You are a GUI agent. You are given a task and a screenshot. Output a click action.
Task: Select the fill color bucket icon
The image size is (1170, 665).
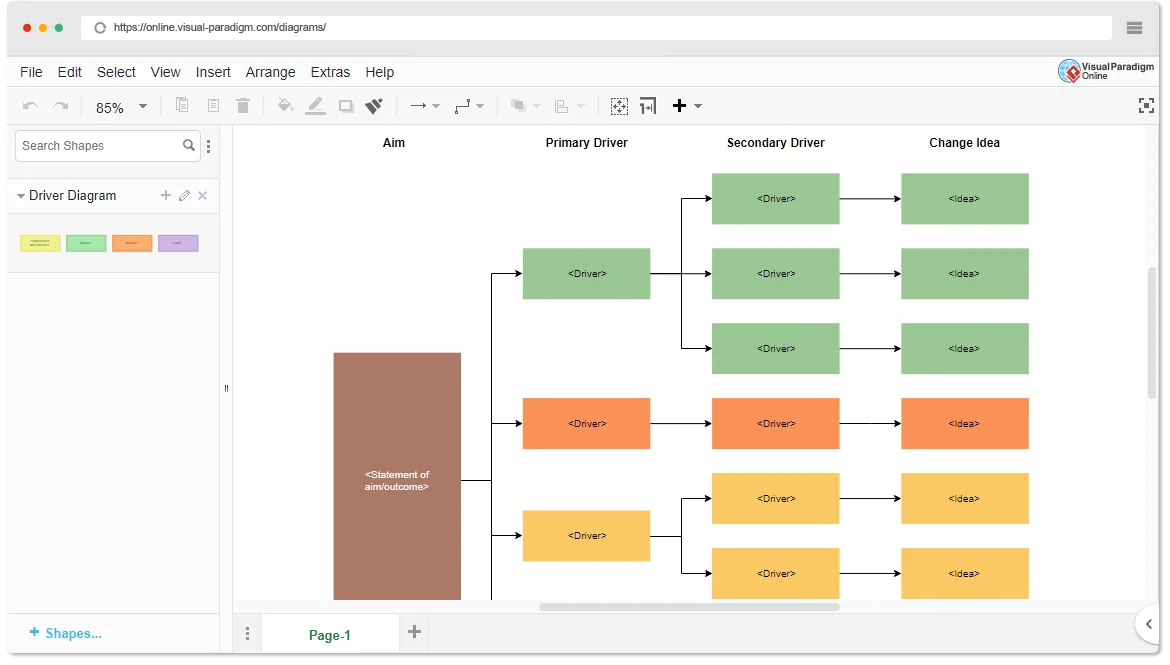coord(285,105)
